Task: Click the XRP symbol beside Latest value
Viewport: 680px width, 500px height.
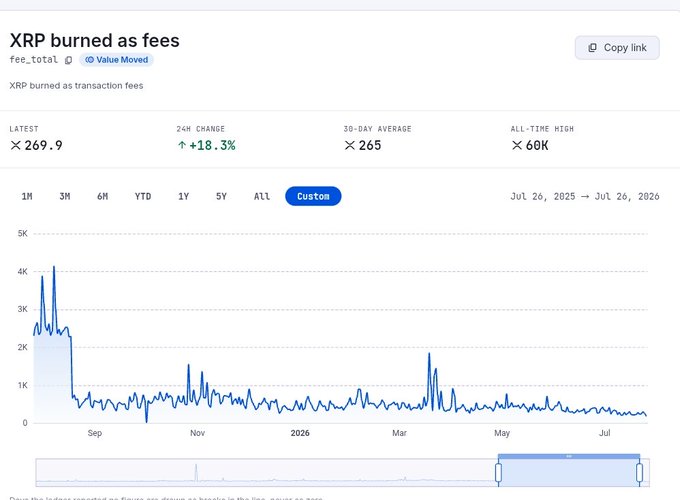Action: coord(16,145)
